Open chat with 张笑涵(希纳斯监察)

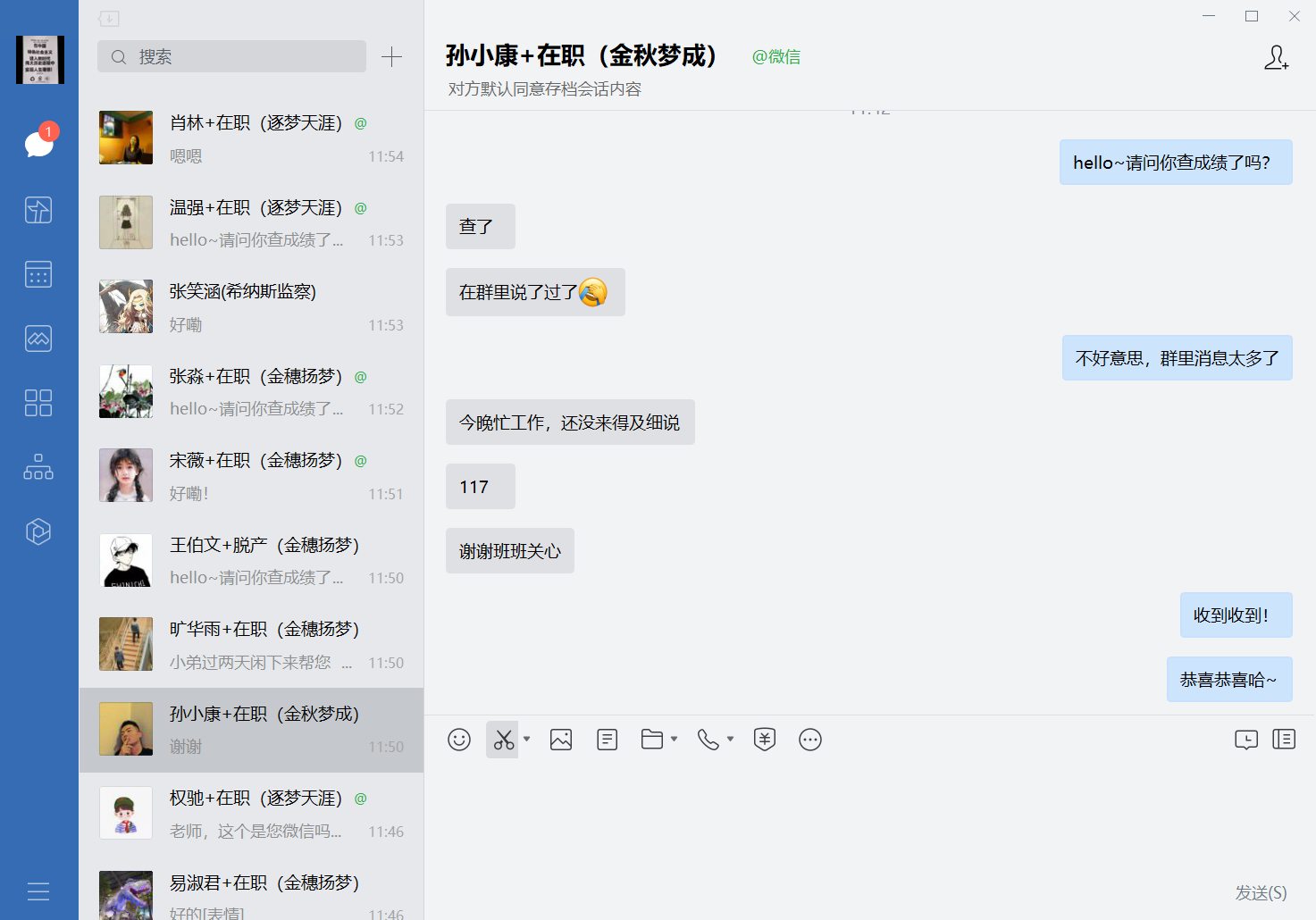click(251, 307)
